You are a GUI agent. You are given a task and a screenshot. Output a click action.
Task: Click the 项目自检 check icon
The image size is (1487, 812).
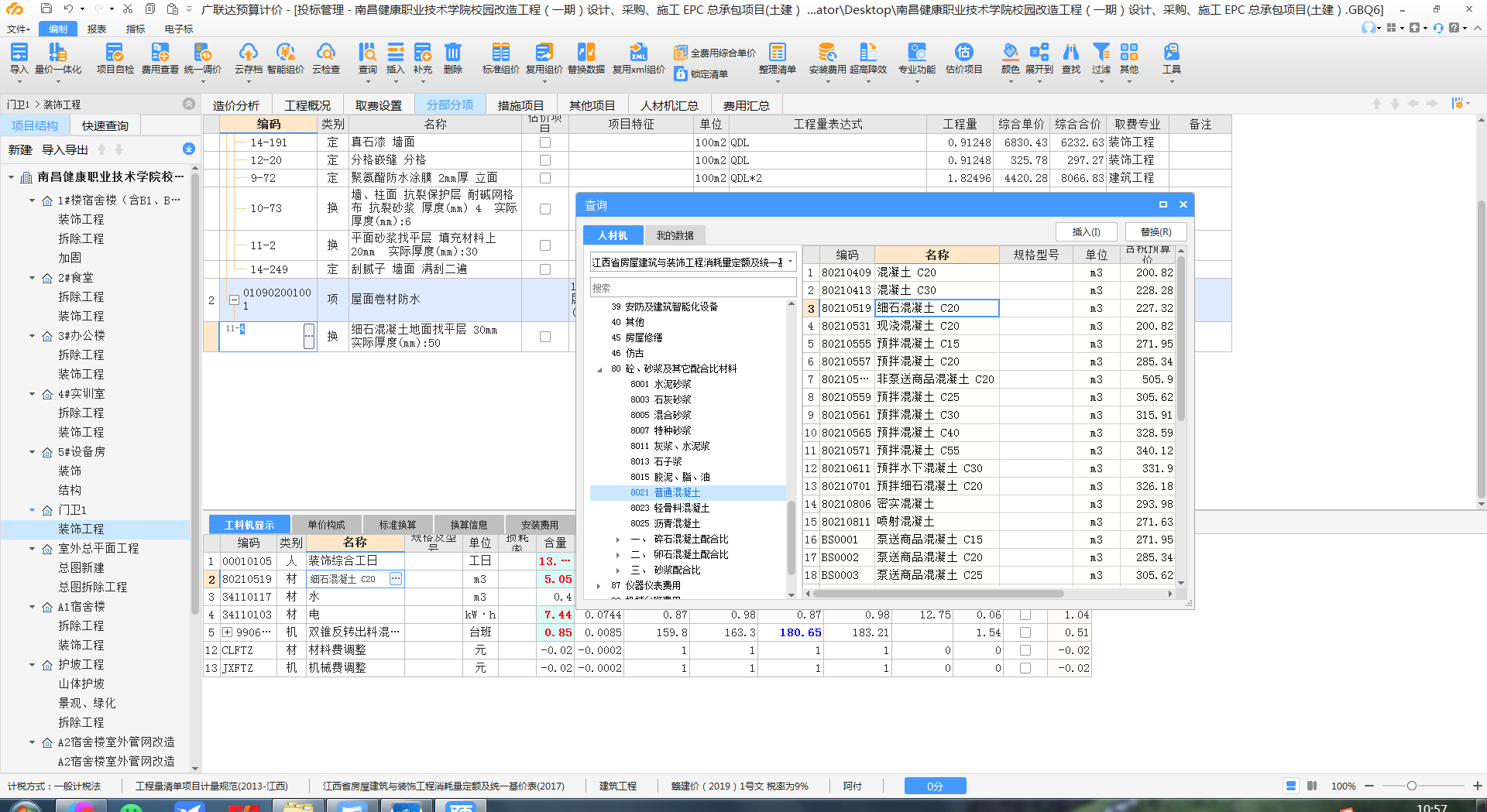115,59
